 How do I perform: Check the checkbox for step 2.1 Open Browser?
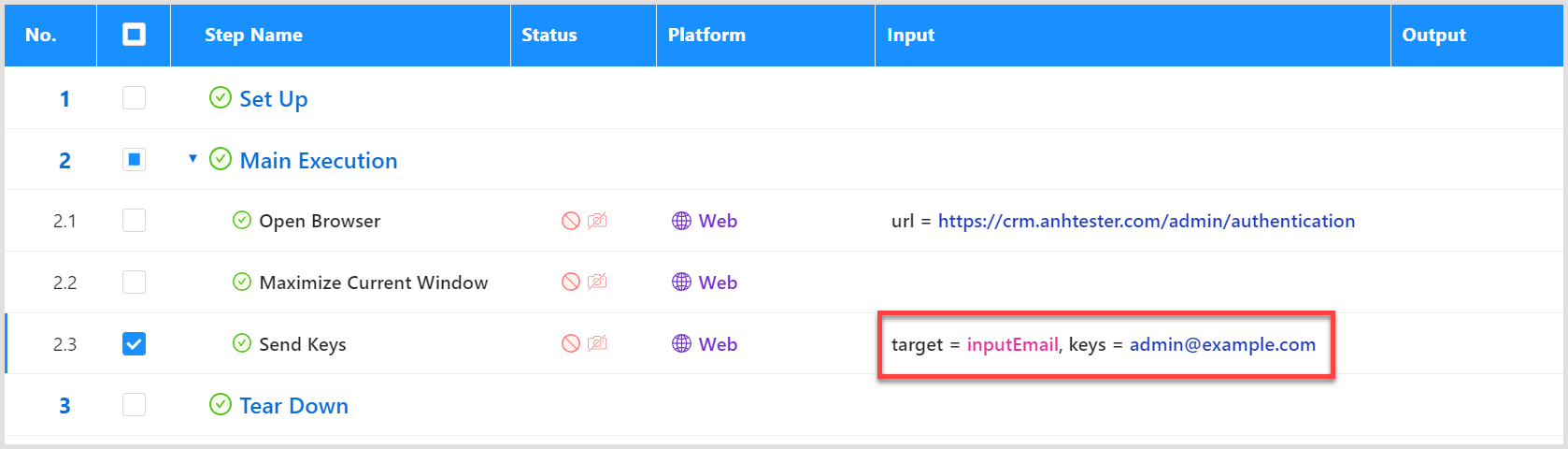[x=135, y=221]
